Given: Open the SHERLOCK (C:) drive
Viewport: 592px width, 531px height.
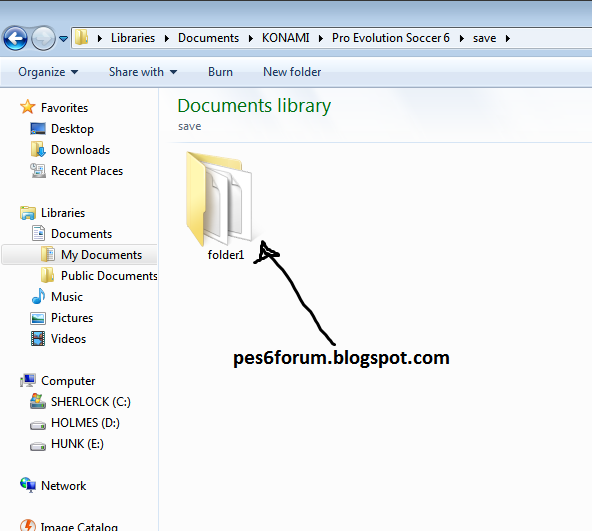Looking at the screenshot, I should (91, 401).
